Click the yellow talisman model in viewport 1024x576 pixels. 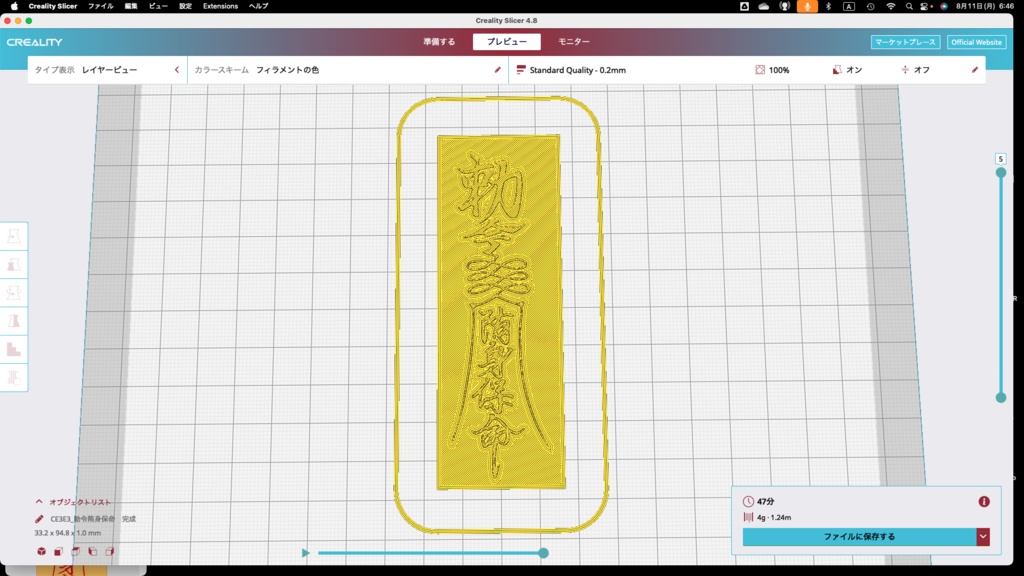point(501,312)
